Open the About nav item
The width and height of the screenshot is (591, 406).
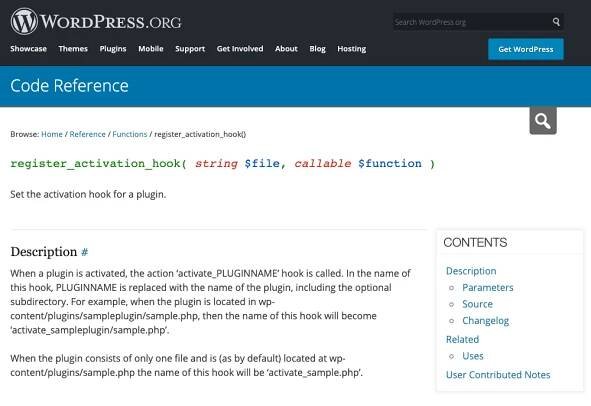(286, 49)
